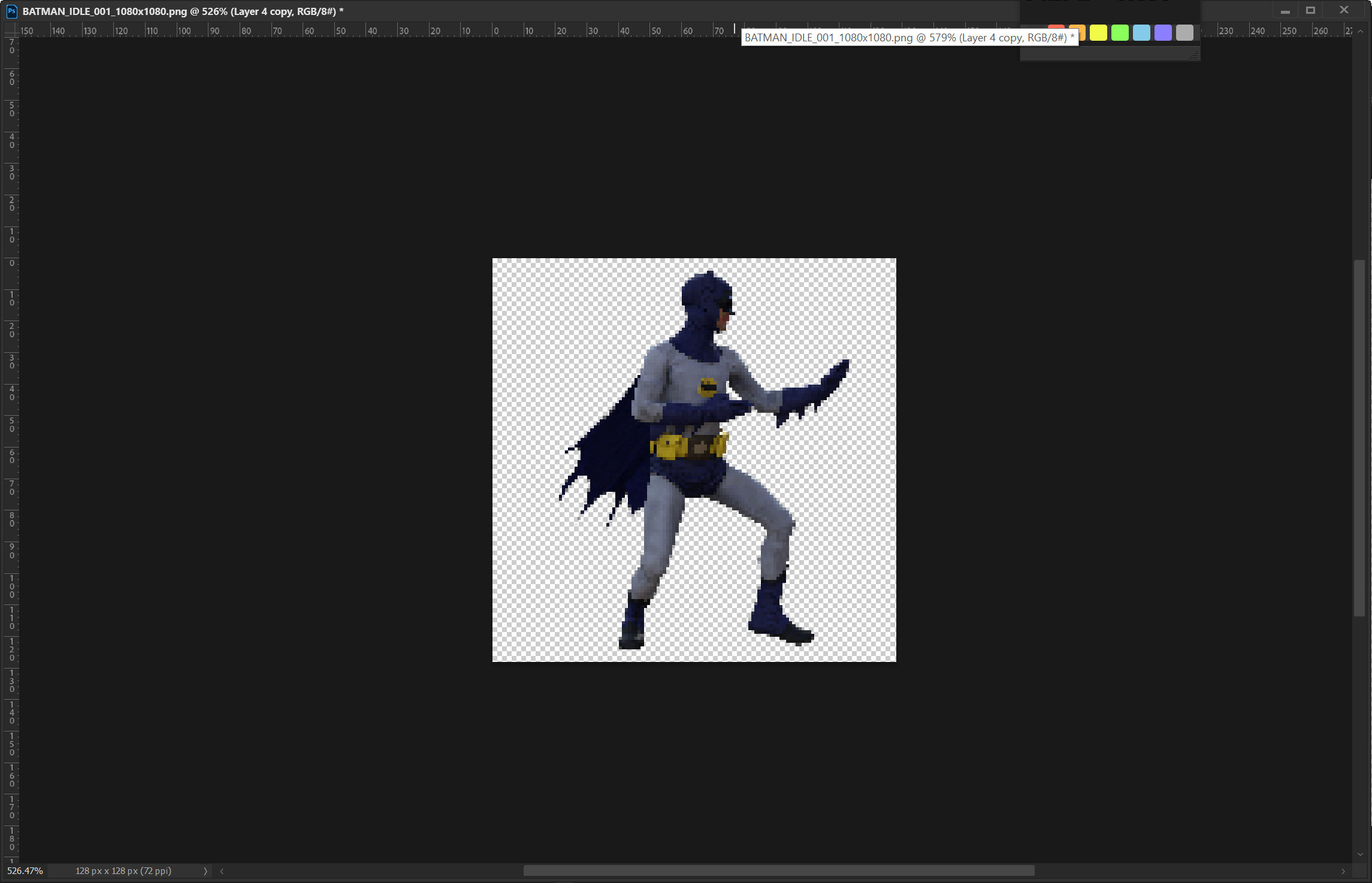Select the yellow color swatch
Screen dimensions: 1372x883
pyautogui.click(x=1098, y=33)
